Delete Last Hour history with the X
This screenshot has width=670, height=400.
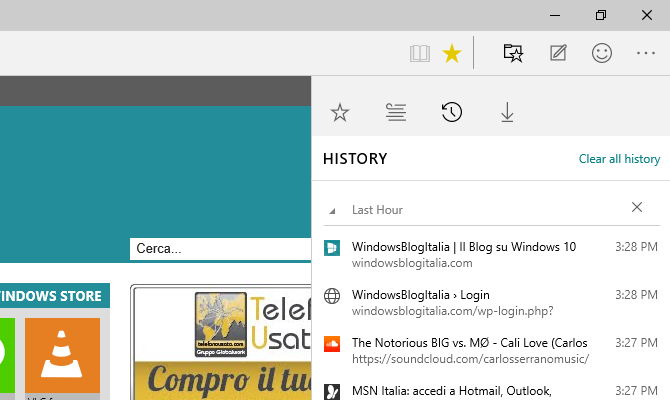pos(637,207)
